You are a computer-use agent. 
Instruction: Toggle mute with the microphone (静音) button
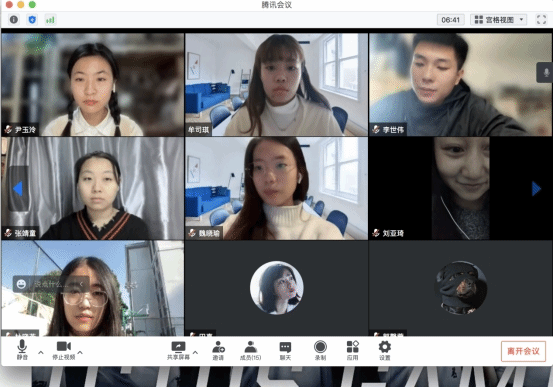[22, 350]
